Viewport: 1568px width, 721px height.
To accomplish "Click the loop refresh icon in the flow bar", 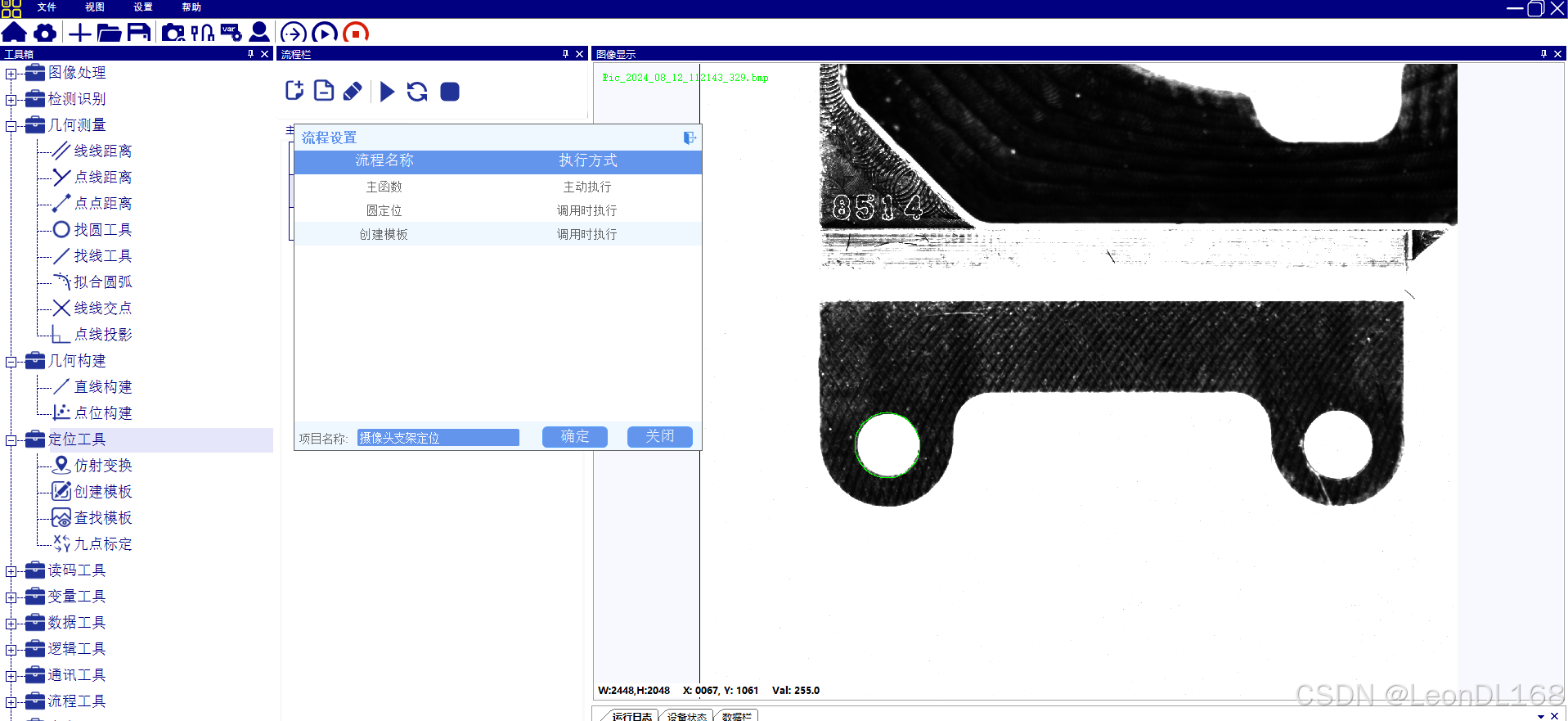I will click(417, 91).
